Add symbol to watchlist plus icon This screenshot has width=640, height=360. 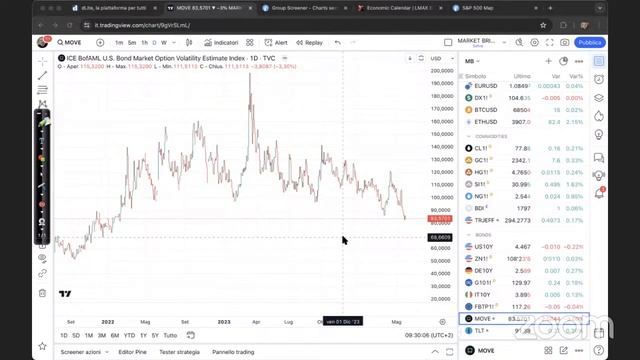click(x=548, y=61)
